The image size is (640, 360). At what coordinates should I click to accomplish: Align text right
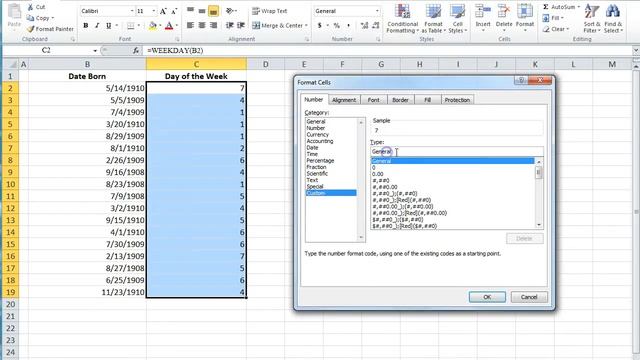(x=213, y=25)
